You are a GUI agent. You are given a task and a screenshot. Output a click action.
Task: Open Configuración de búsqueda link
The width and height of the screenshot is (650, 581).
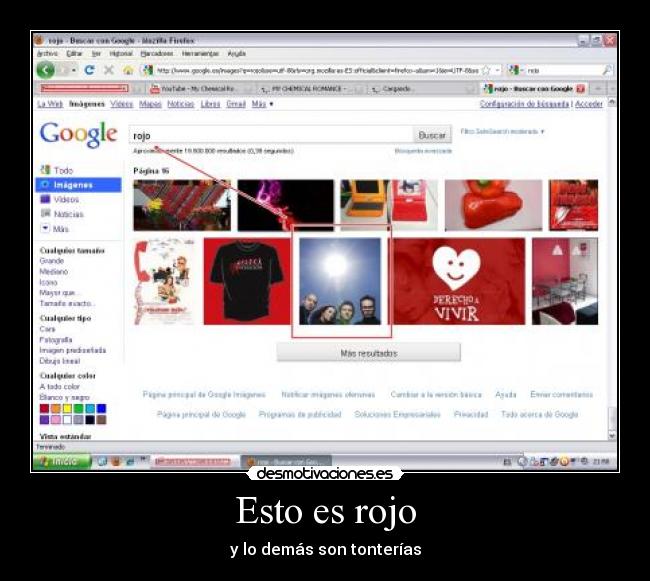pos(524,104)
